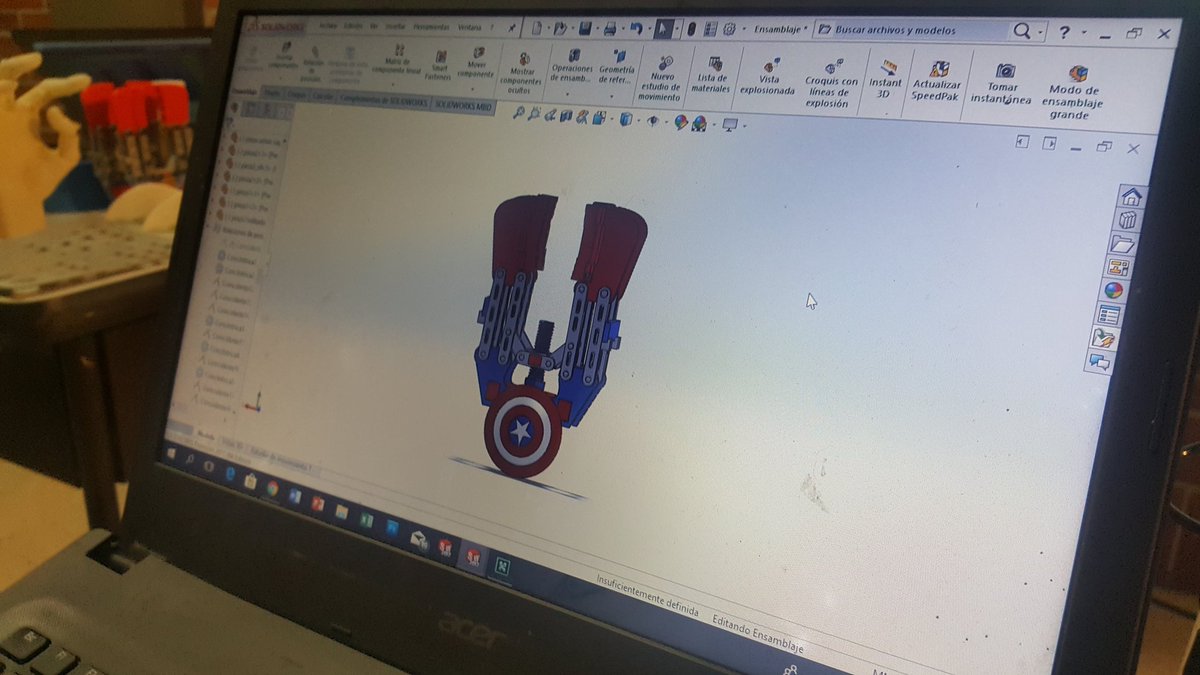This screenshot has height=675, width=1200.
Task: Toggle Hide/Show Items eye icon in view toolbar
Action: click(653, 121)
